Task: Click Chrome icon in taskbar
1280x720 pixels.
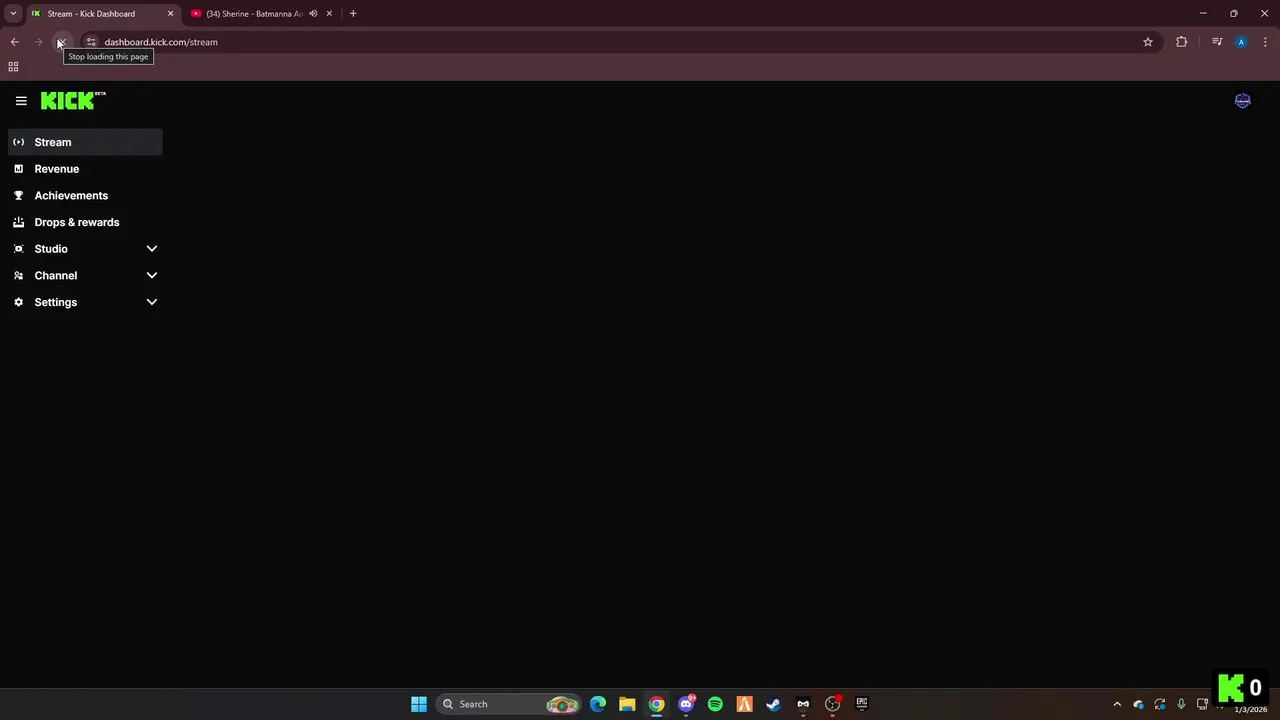Action: 656,704
